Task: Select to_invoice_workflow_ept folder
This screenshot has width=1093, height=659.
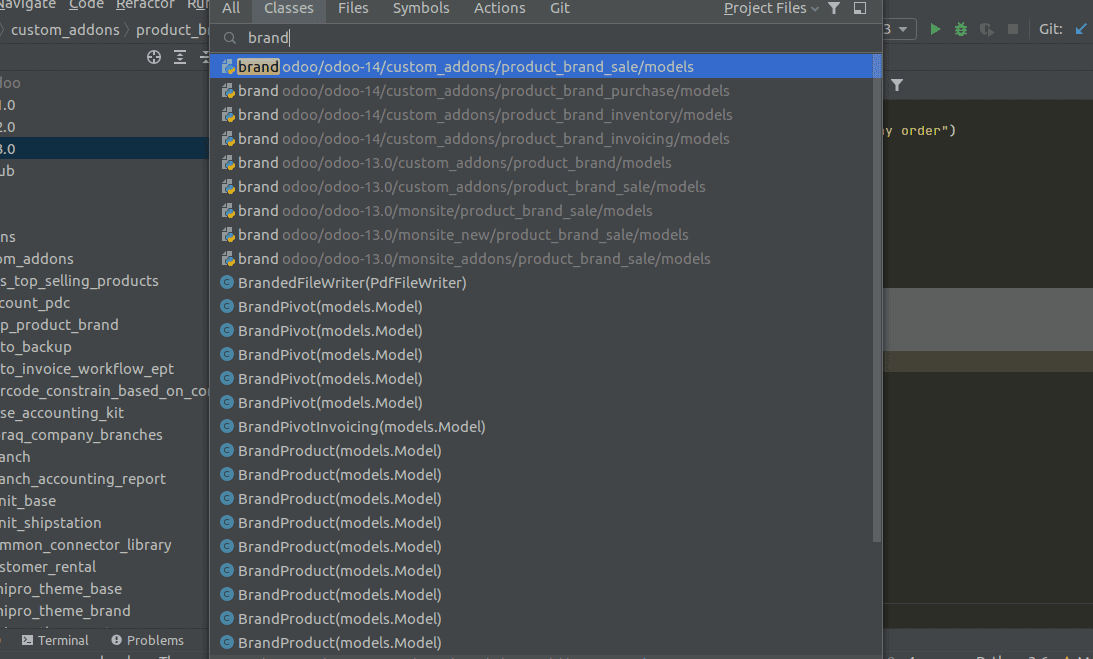Action: click(87, 369)
